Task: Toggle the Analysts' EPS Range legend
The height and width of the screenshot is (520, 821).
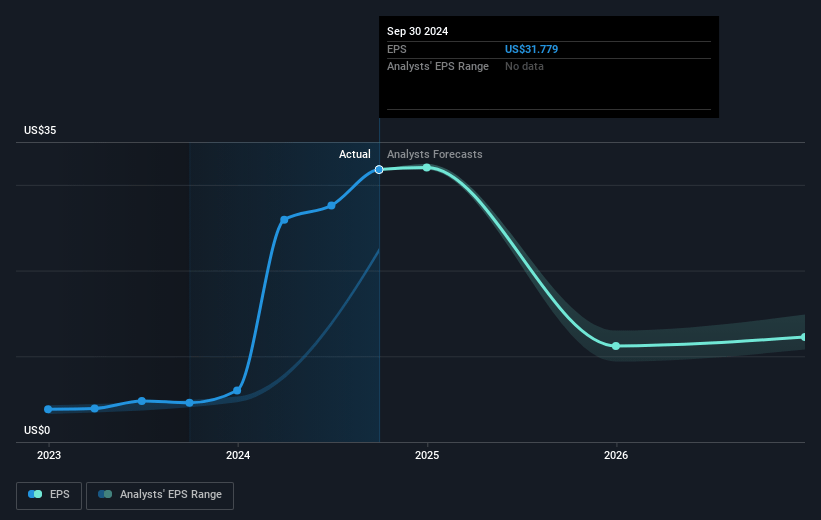Action: click(x=160, y=495)
